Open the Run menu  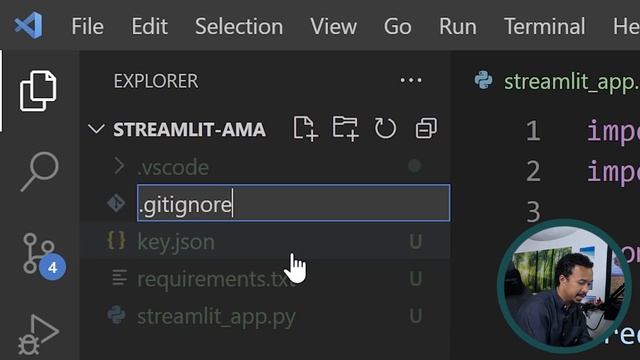[x=458, y=27]
